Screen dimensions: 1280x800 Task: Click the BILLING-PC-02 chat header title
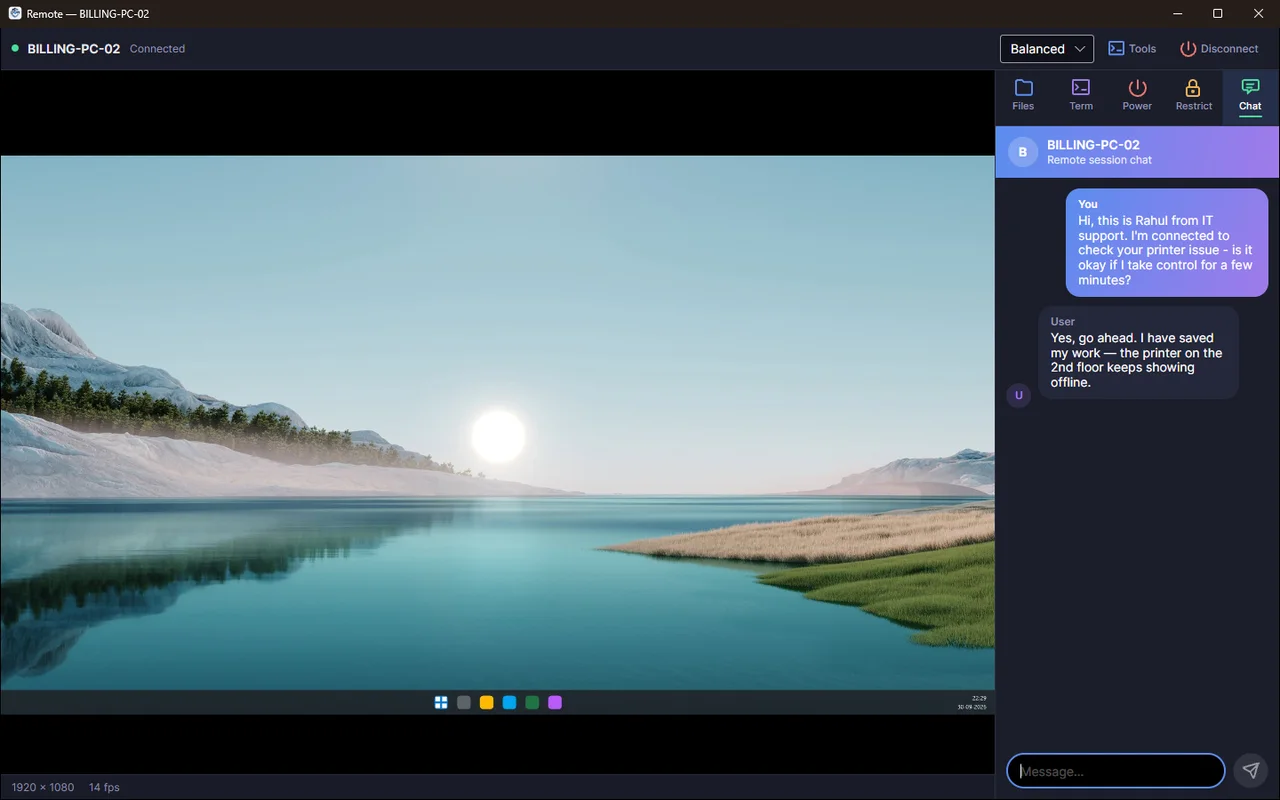tap(1093, 145)
